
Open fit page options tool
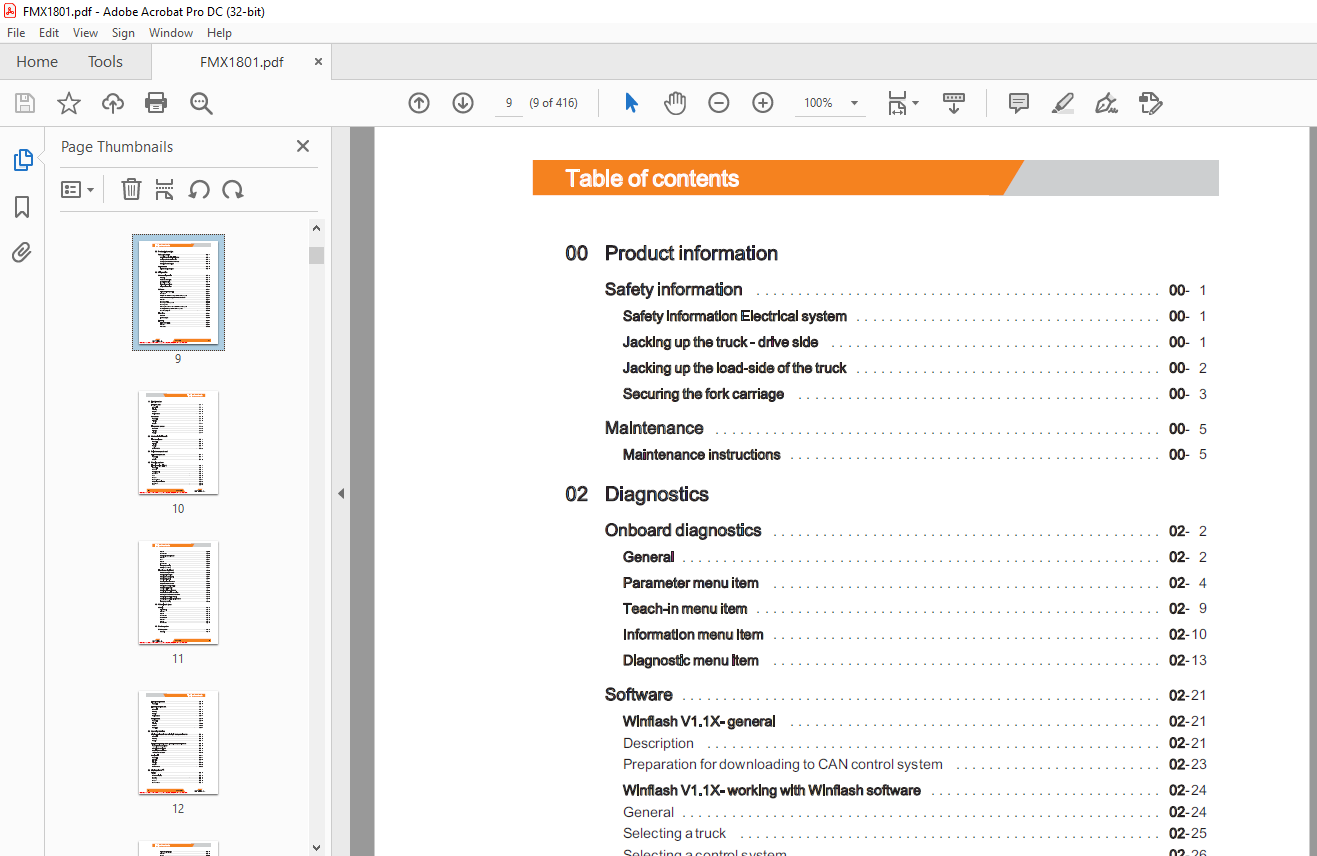(903, 103)
